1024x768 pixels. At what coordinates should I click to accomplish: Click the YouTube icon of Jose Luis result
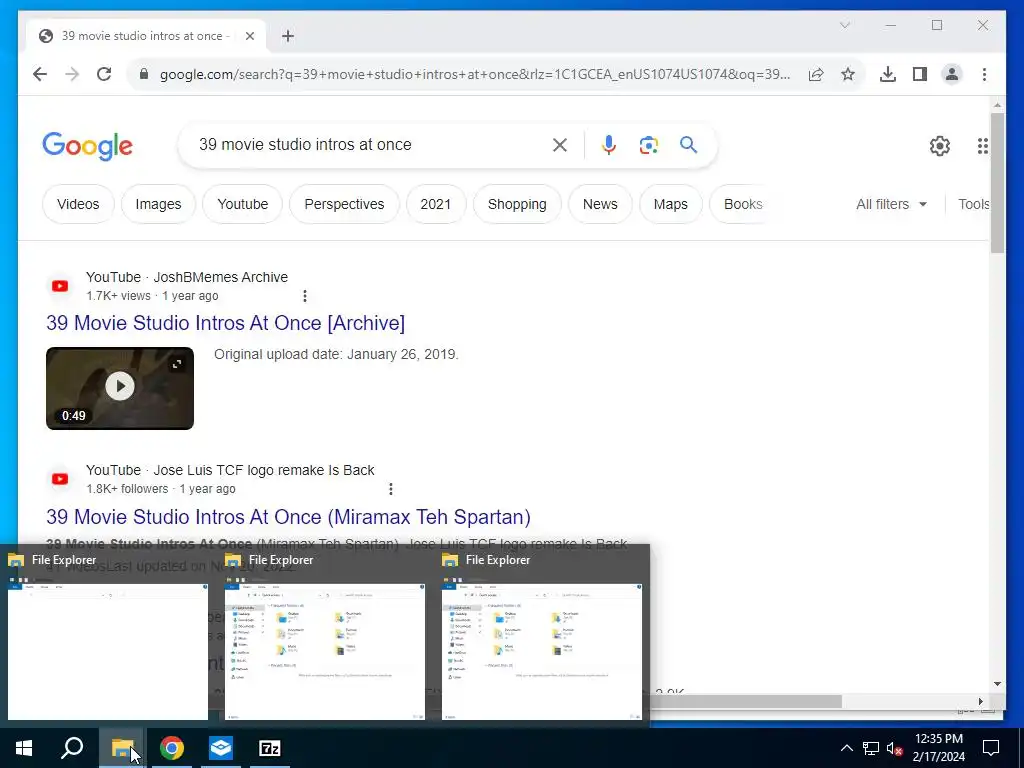coord(60,479)
